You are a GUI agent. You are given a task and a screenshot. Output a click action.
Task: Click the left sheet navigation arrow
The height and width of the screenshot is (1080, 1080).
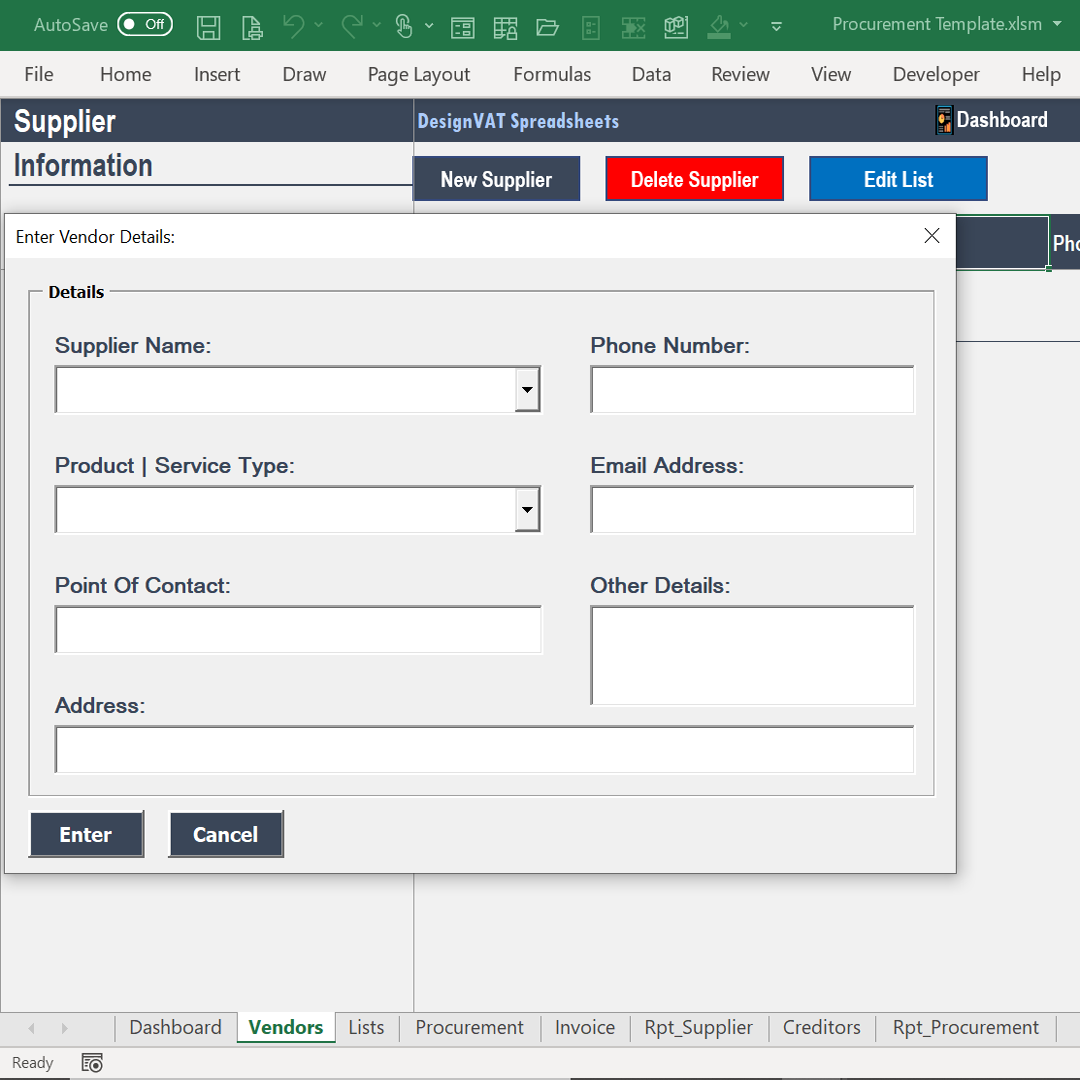pos(31,1027)
